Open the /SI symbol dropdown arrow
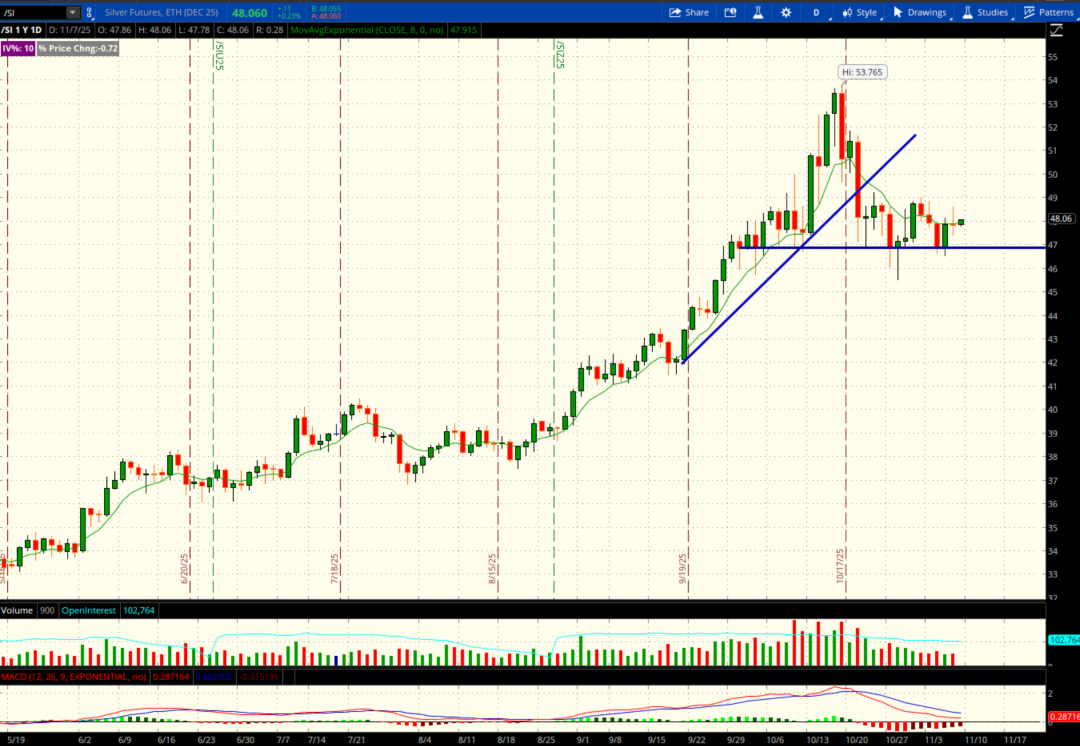 [72, 12]
